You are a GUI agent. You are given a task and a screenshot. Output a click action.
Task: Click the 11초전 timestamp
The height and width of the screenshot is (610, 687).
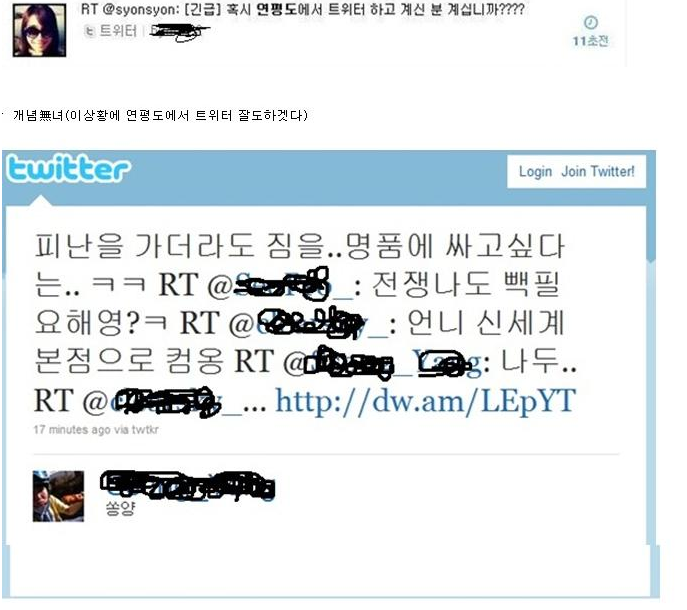pos(591,41)
